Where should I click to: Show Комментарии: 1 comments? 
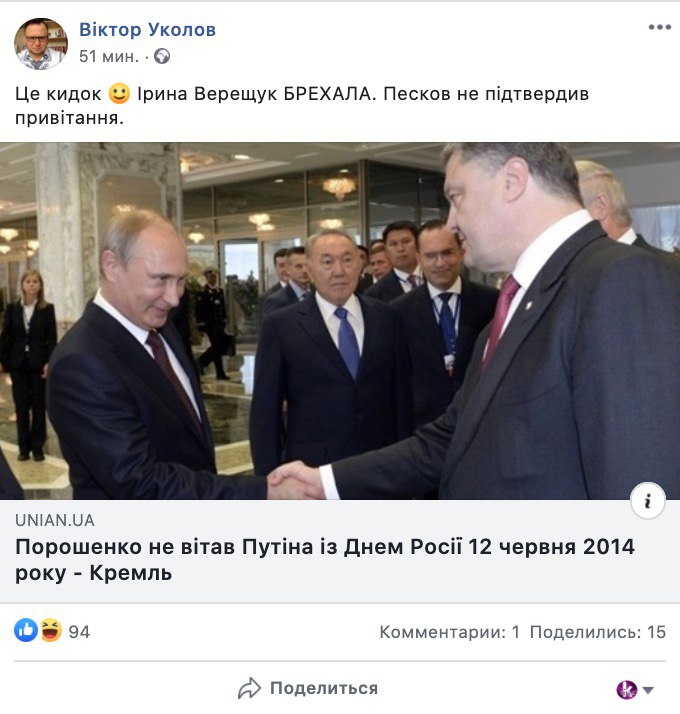coord(450,632)
